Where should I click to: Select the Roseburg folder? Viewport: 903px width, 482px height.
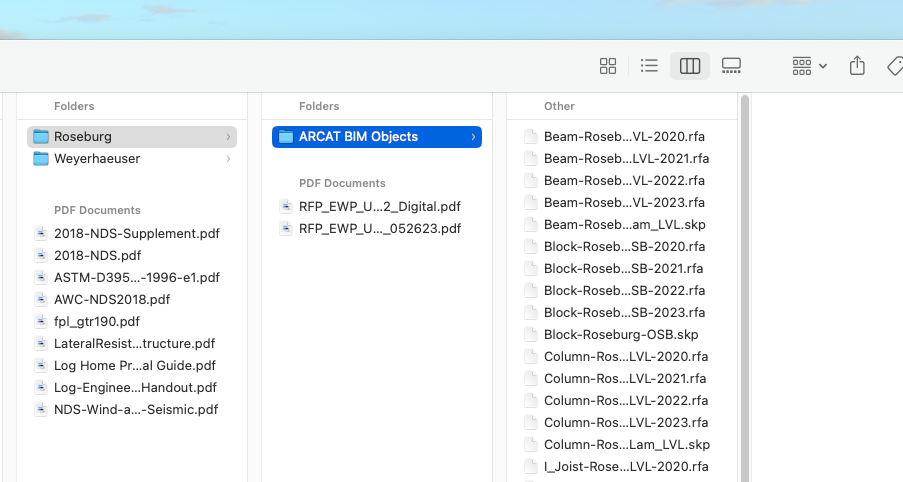coord(132,136)
